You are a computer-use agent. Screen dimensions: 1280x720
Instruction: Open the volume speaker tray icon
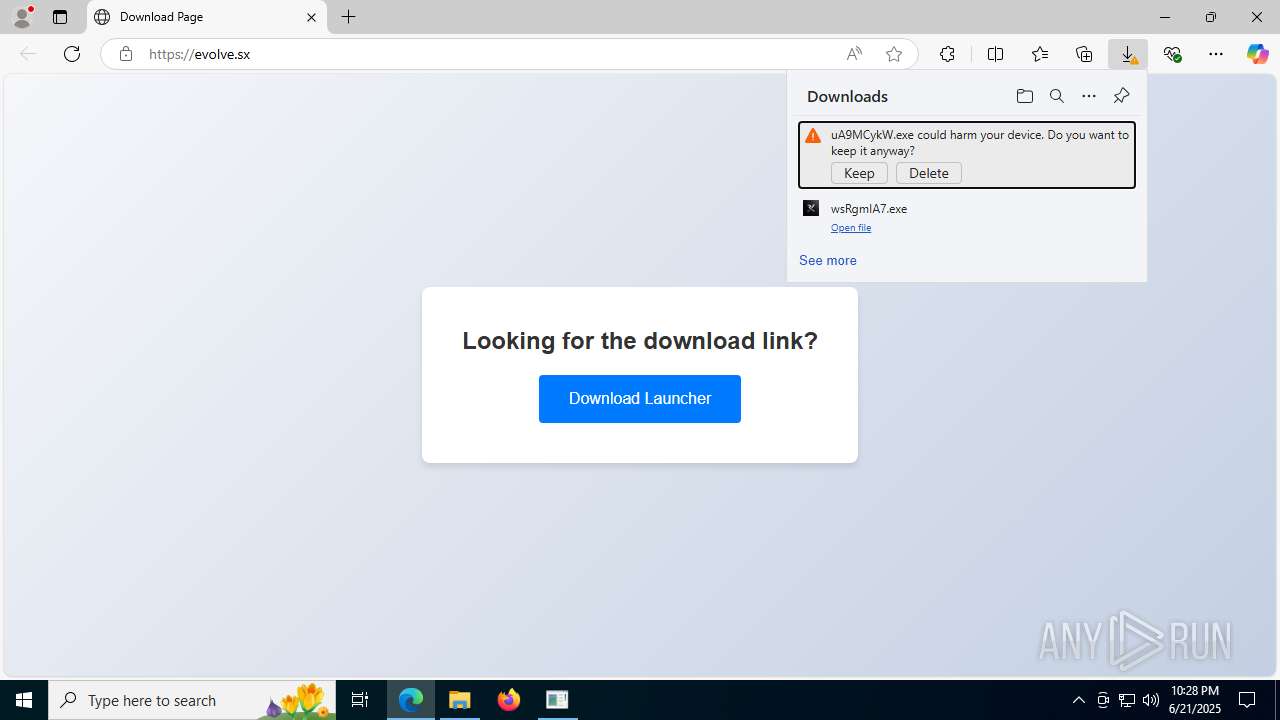(x=1151, y=700)
